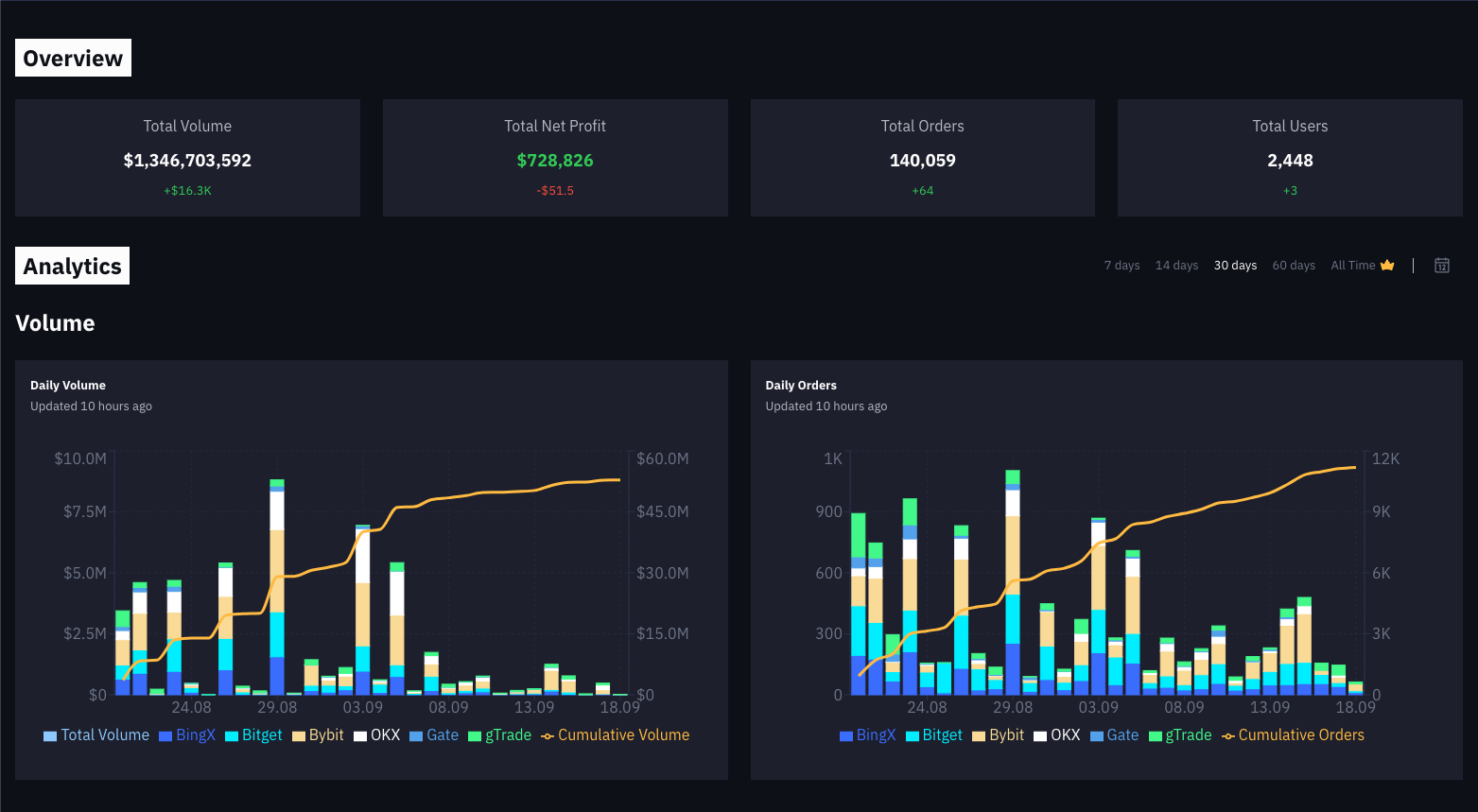Open the calendar date picker icon

pyautogui.click(x=1441, y=266)
